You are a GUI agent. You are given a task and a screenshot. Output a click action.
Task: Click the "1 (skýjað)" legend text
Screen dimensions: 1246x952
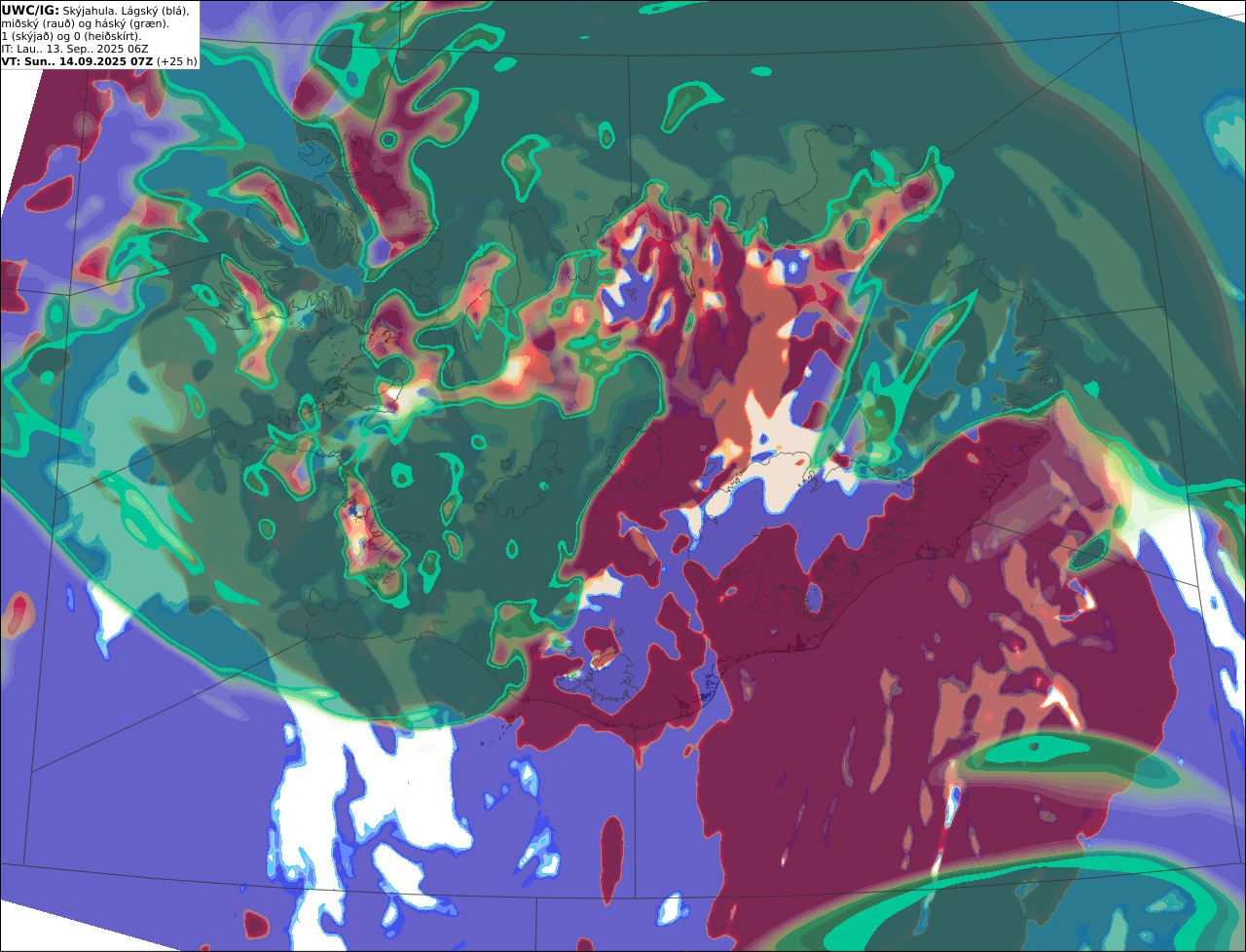(27, 37)
